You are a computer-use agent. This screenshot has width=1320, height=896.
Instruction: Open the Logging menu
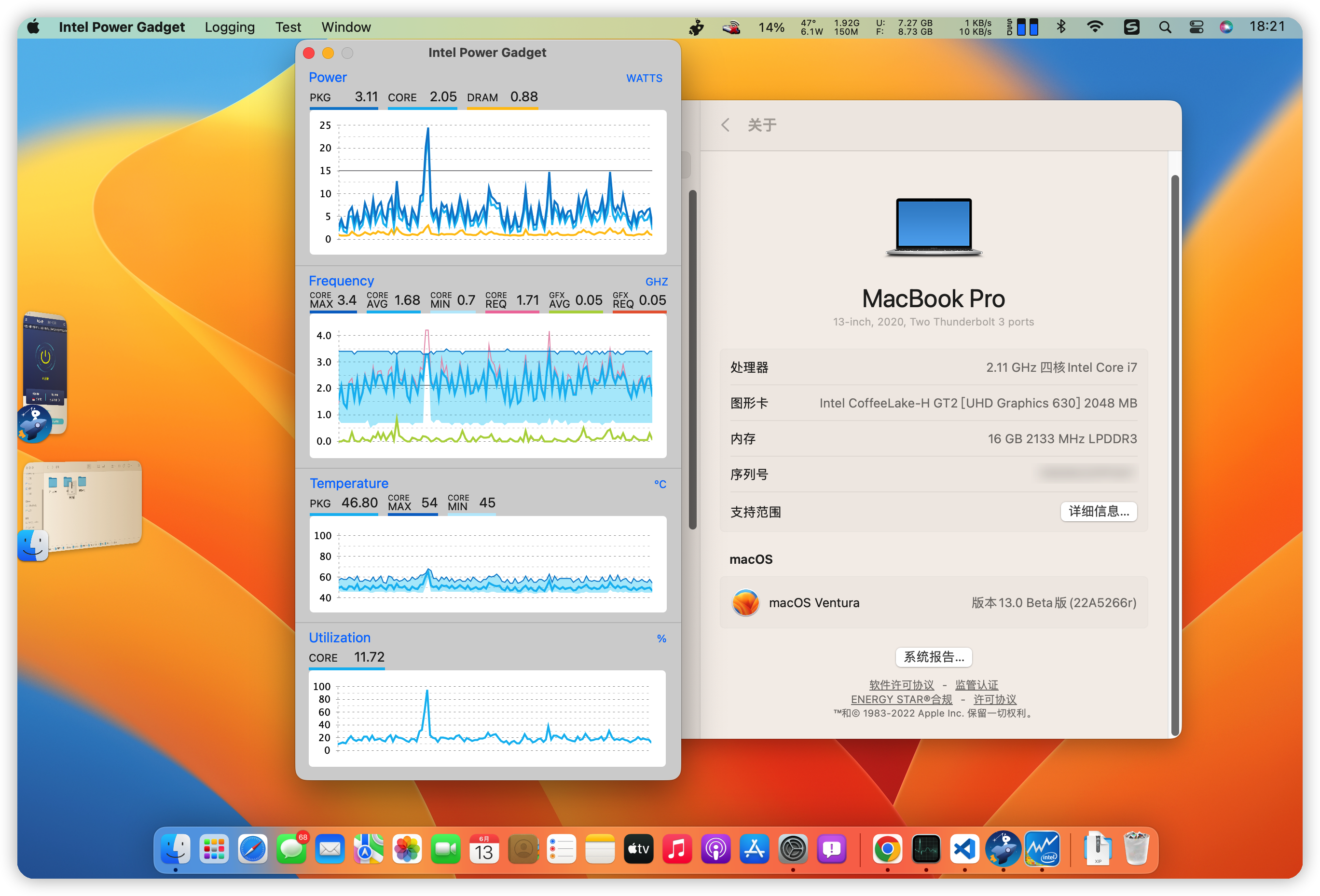[230, 27]
